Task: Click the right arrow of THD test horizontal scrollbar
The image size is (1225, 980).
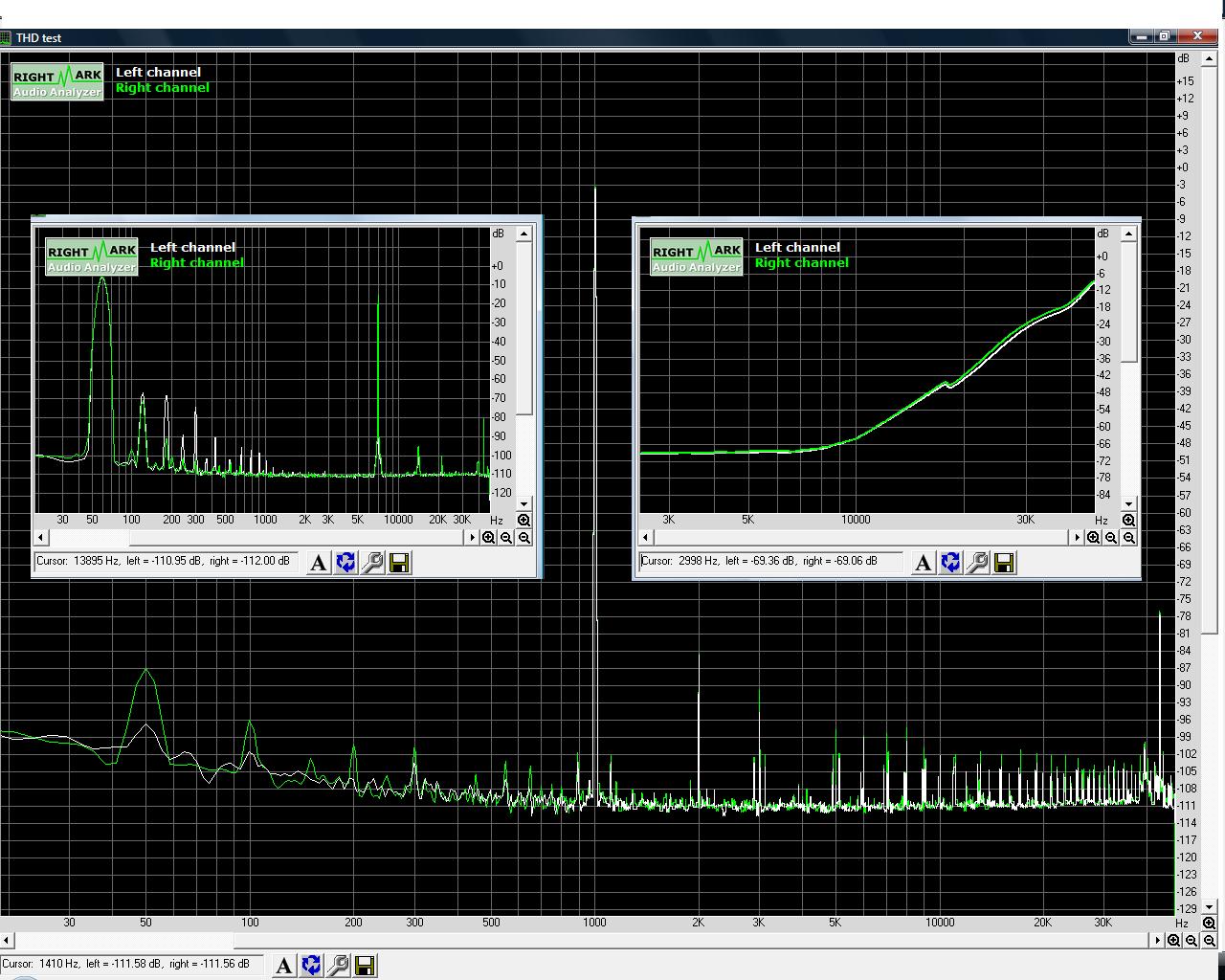Action: [x=1158, y=941]
